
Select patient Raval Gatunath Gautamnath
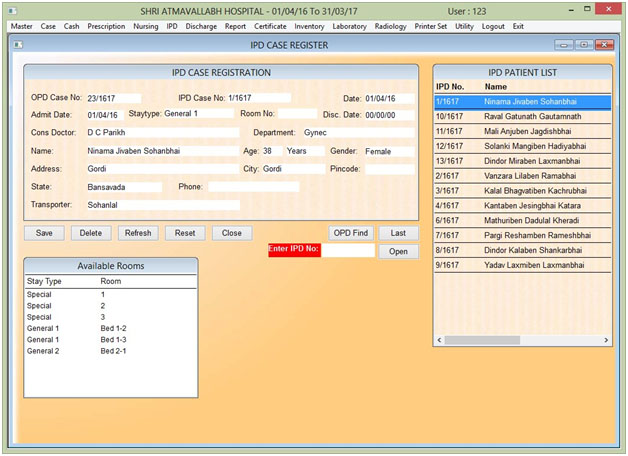click(521, 117)
